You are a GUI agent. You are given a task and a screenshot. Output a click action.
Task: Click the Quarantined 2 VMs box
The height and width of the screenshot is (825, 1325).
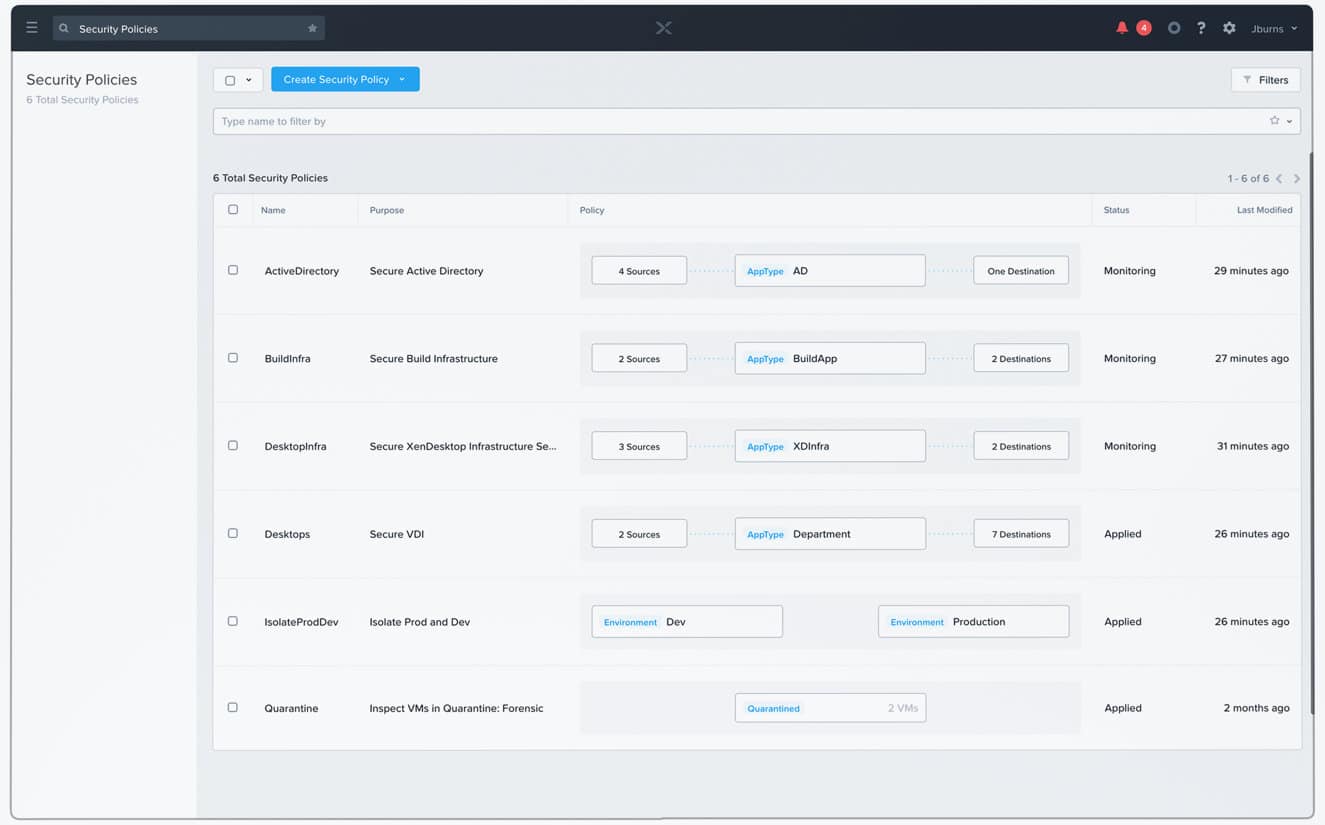830,708
